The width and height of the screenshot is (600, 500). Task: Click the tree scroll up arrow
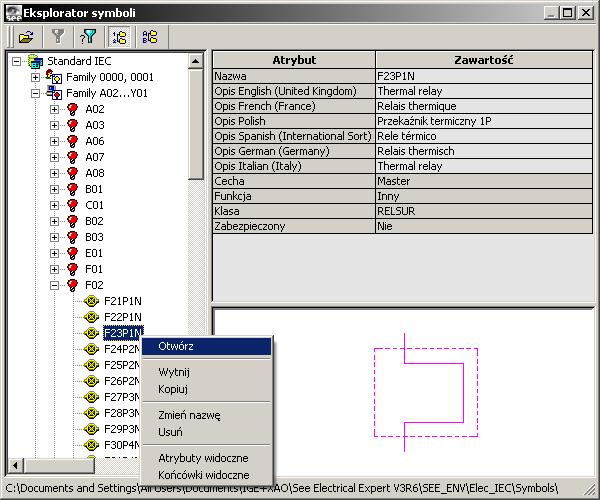196,61
